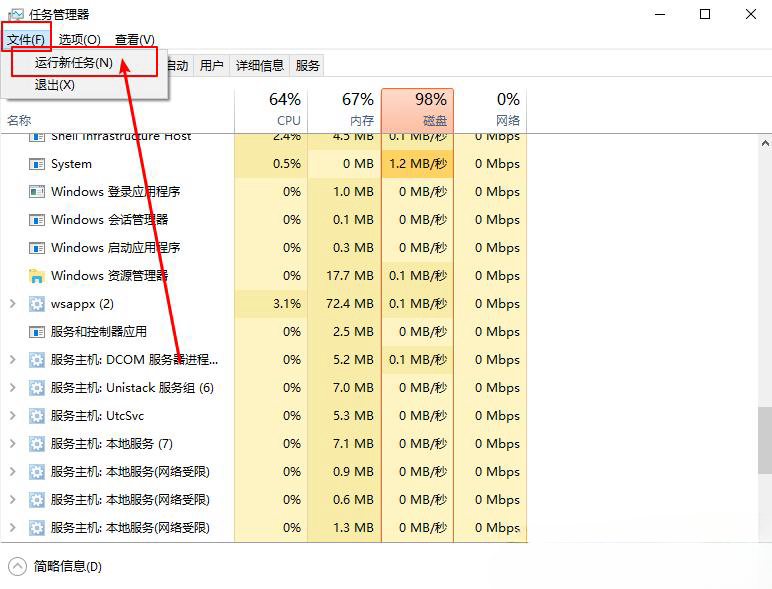
Task: Click the 服务和控制器应用 process icon
Action: (x=36, y=332)
